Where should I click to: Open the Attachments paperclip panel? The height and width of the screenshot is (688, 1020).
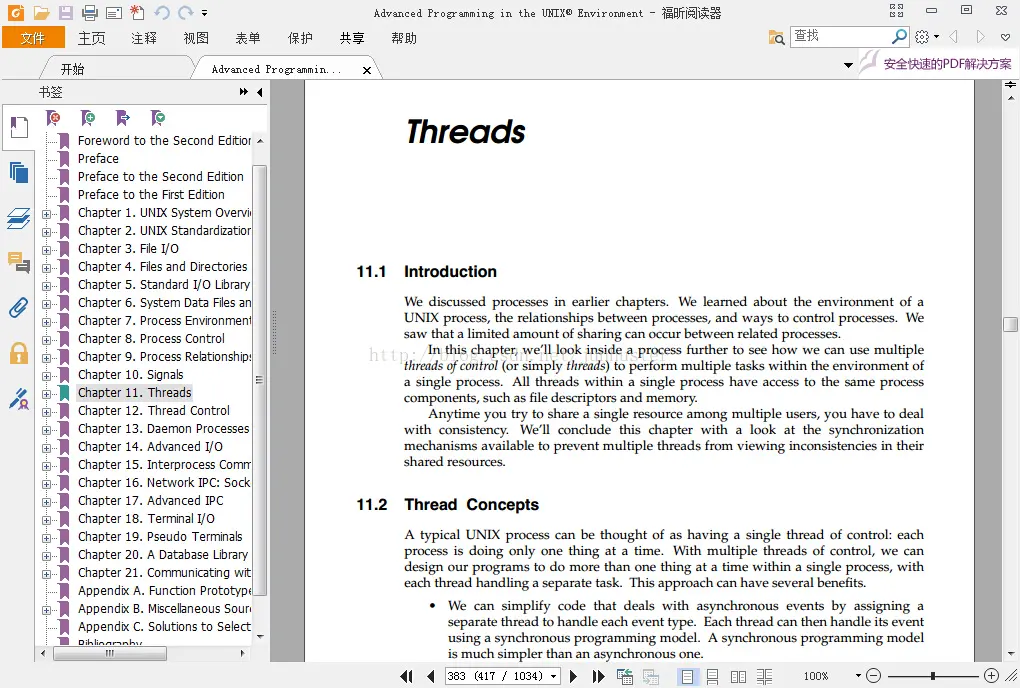click(19, 307)
